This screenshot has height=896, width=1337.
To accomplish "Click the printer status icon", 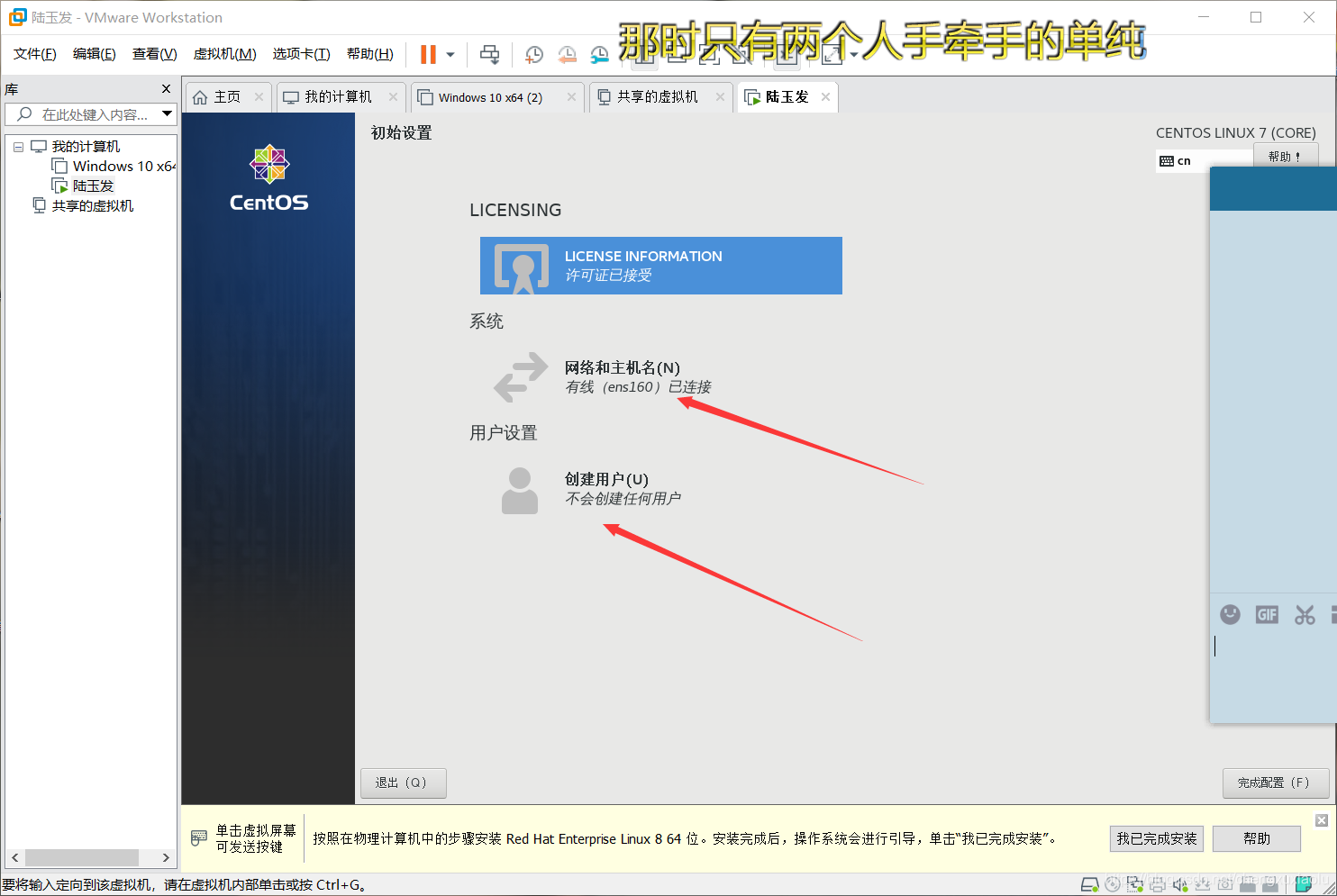I will 1158,884.
